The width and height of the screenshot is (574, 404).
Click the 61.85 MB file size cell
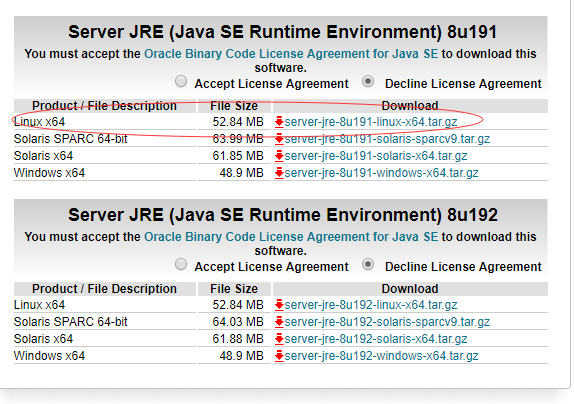238,156
